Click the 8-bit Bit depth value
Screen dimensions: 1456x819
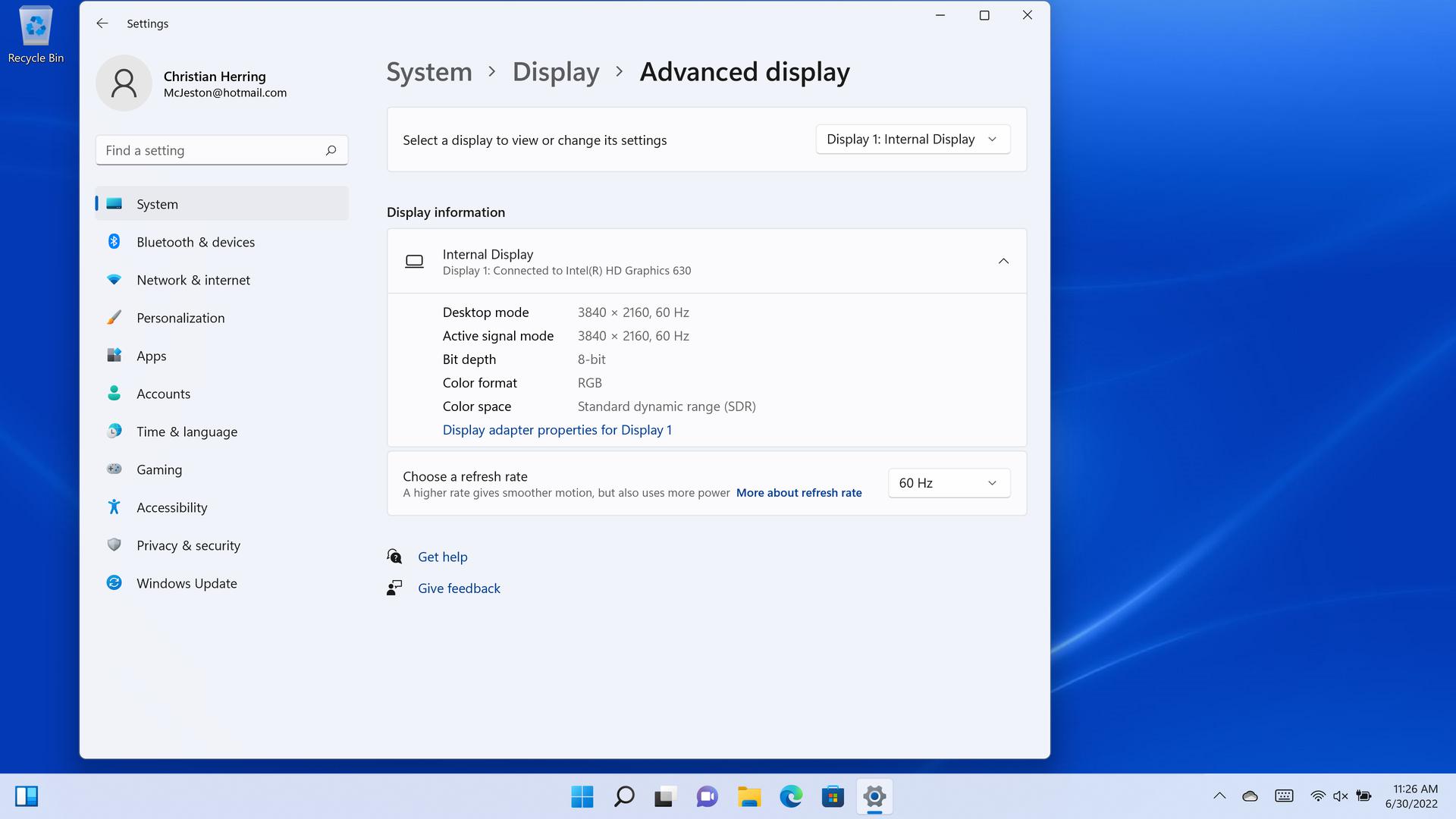pos(591,359)
